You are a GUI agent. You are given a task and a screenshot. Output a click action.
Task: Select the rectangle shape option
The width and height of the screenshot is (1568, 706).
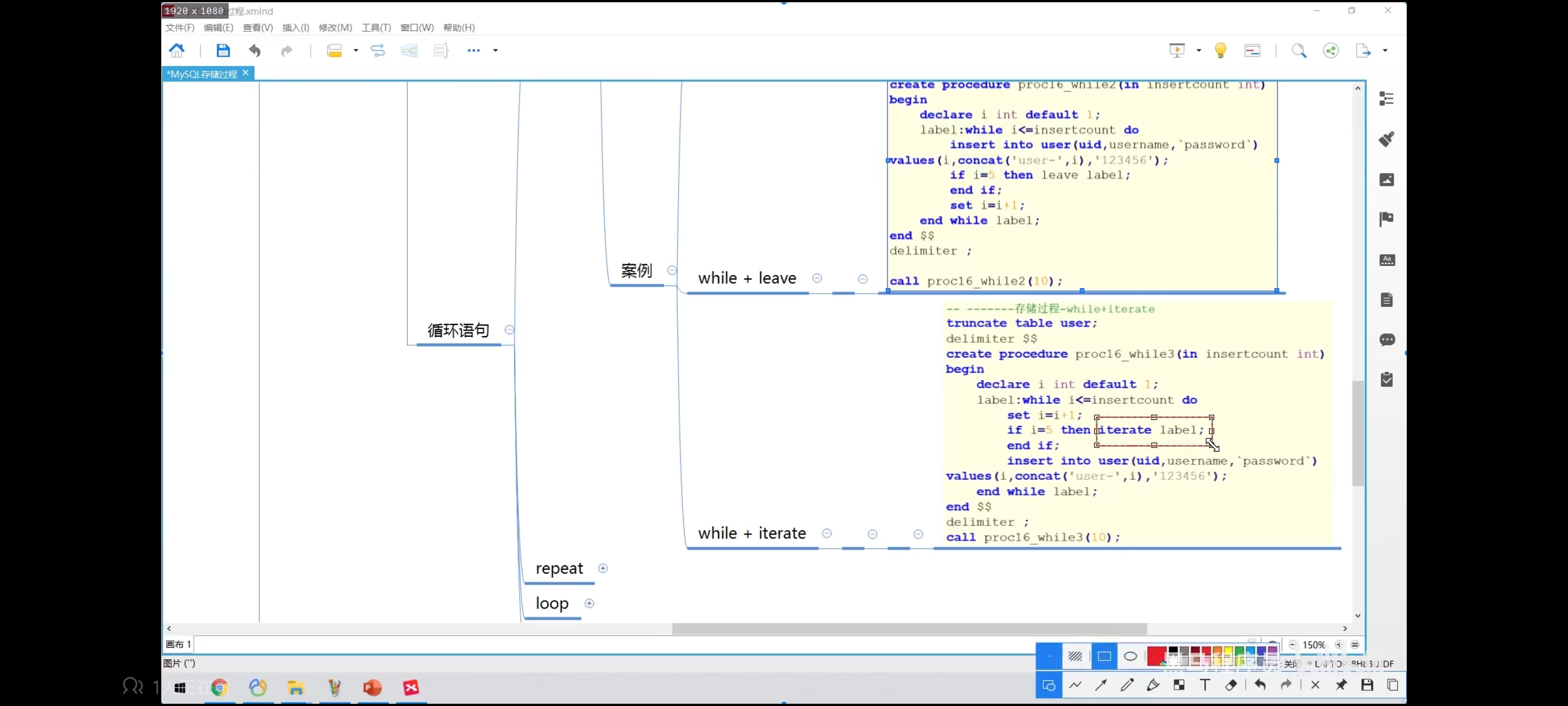tap(1104, 656)
